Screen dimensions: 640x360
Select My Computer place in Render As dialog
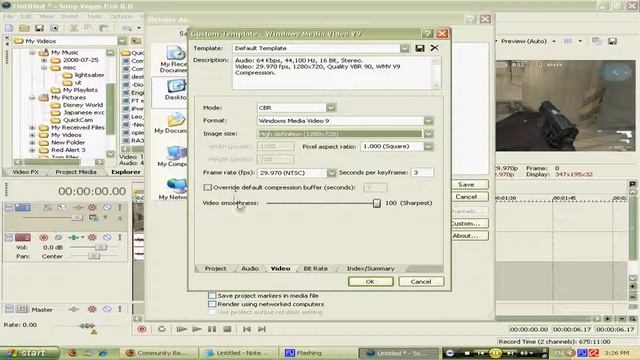(x=174, y=156)
